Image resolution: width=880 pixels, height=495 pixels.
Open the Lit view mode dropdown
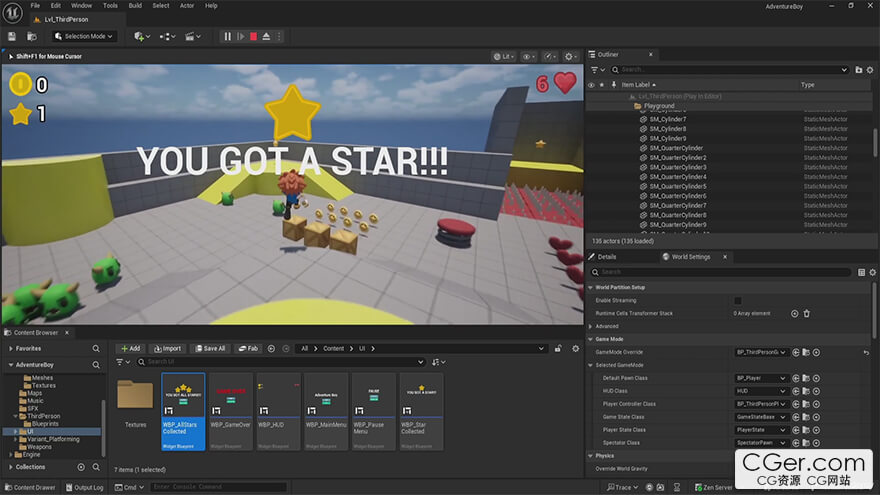506,57
